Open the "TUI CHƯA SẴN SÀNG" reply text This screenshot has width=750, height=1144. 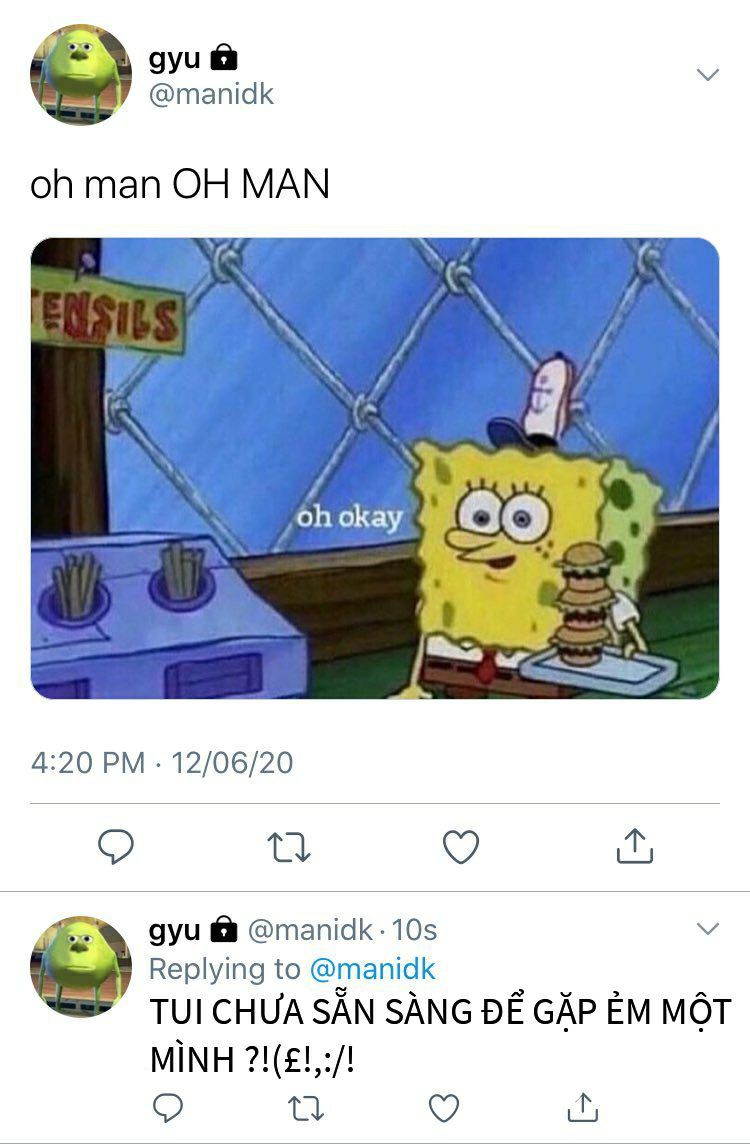click(441, 1035)
